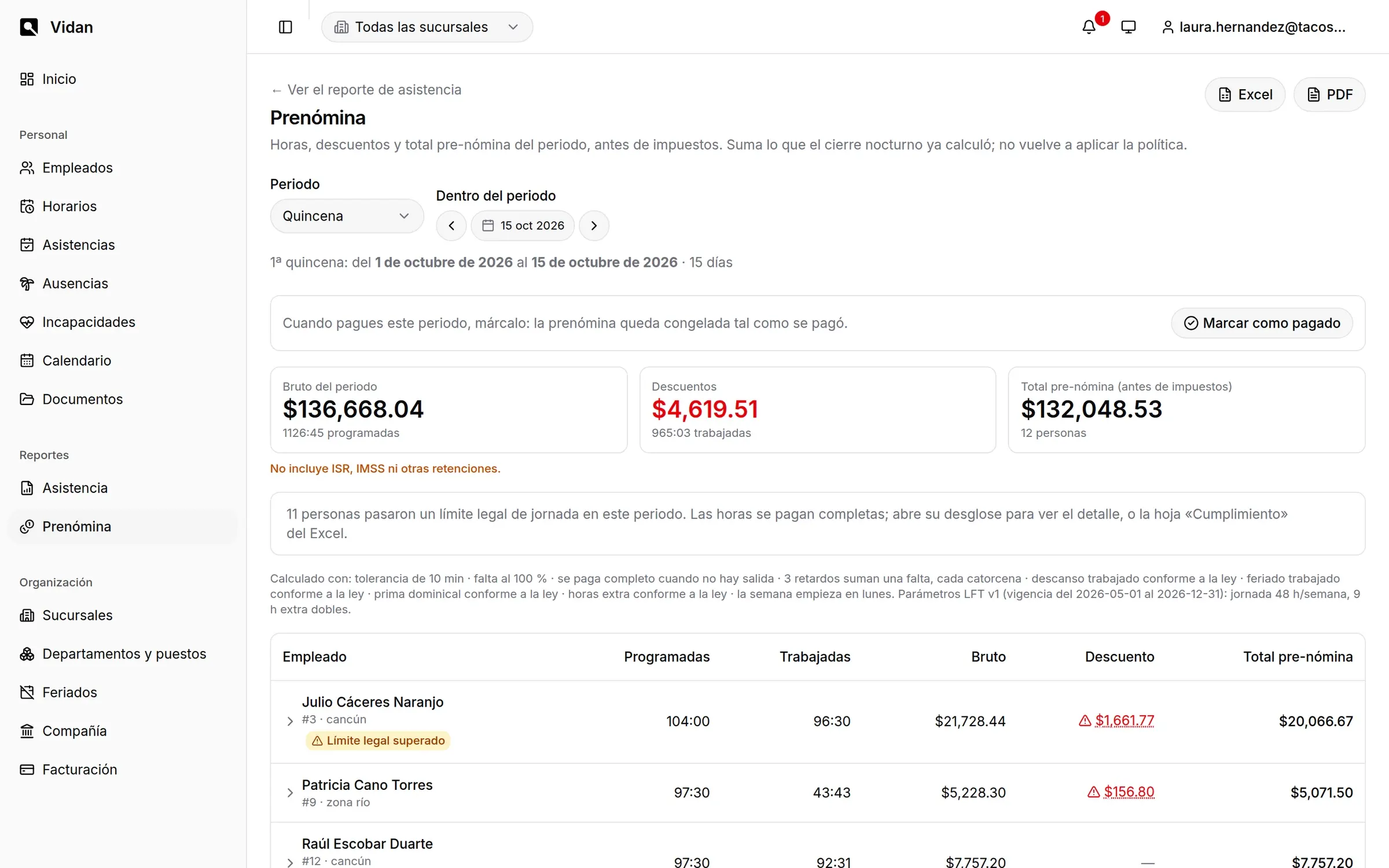The height and width of the screenshot is (868, 1389).
Task: Export report to Excel
Action: pyautogui.click(x=1245, y=94)
